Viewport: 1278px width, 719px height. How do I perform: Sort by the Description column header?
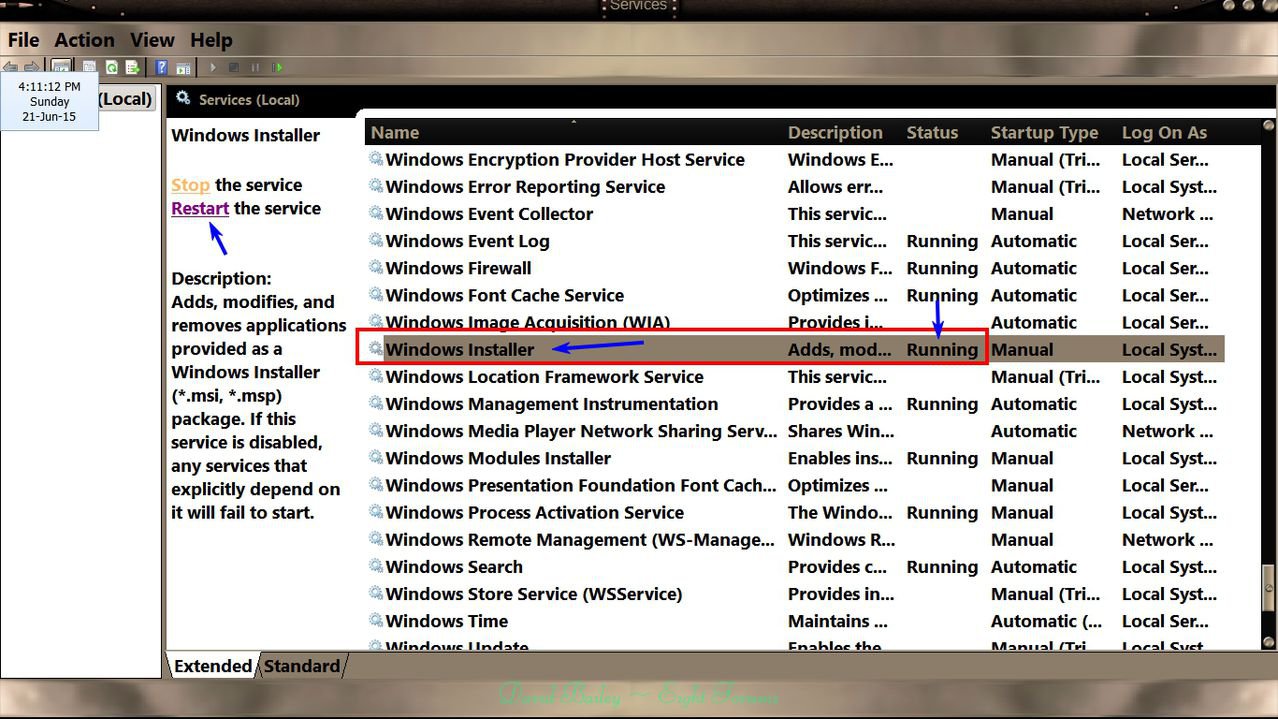point(843,132)
